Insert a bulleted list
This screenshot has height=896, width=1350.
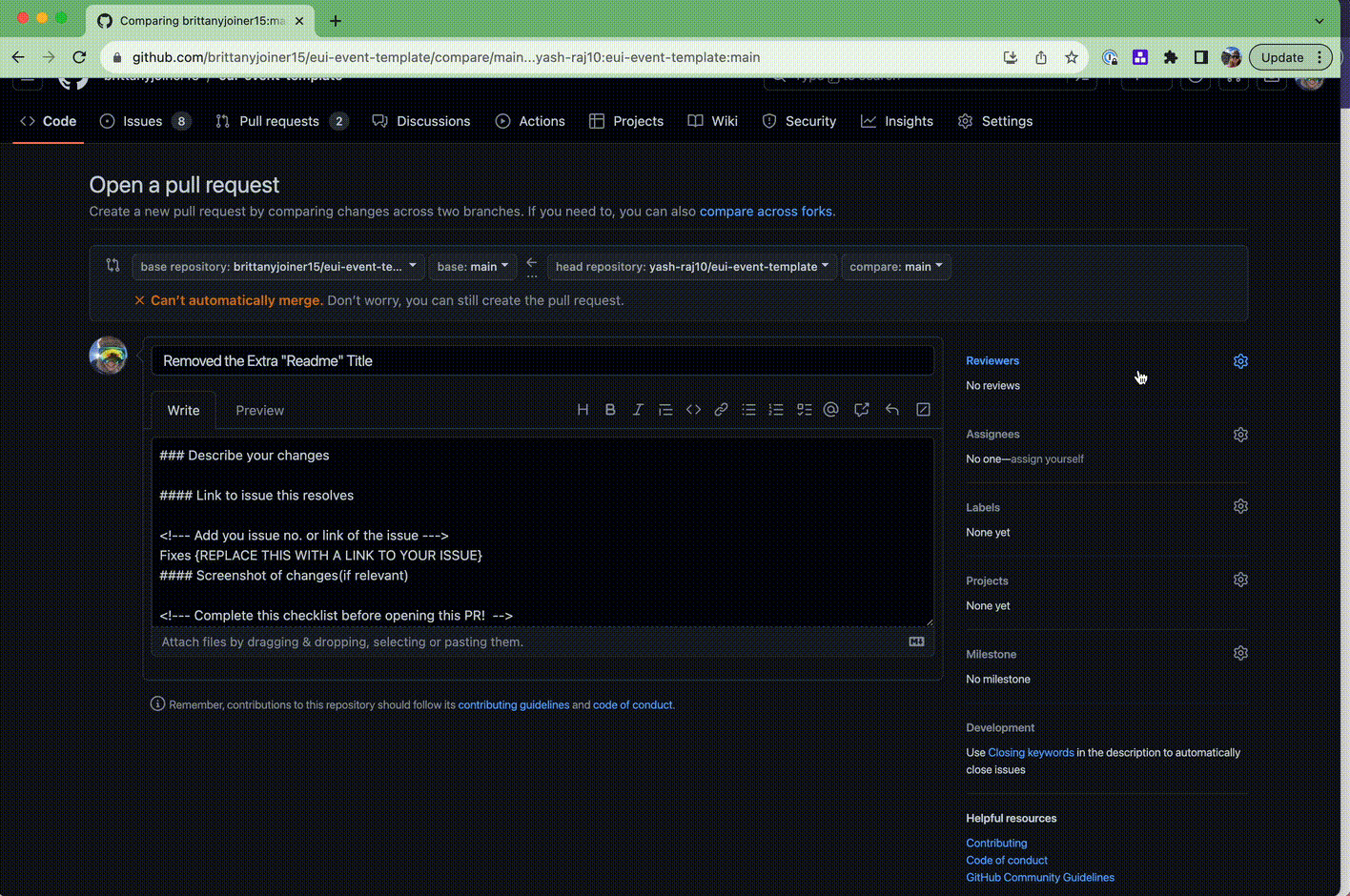click(748, 410)
